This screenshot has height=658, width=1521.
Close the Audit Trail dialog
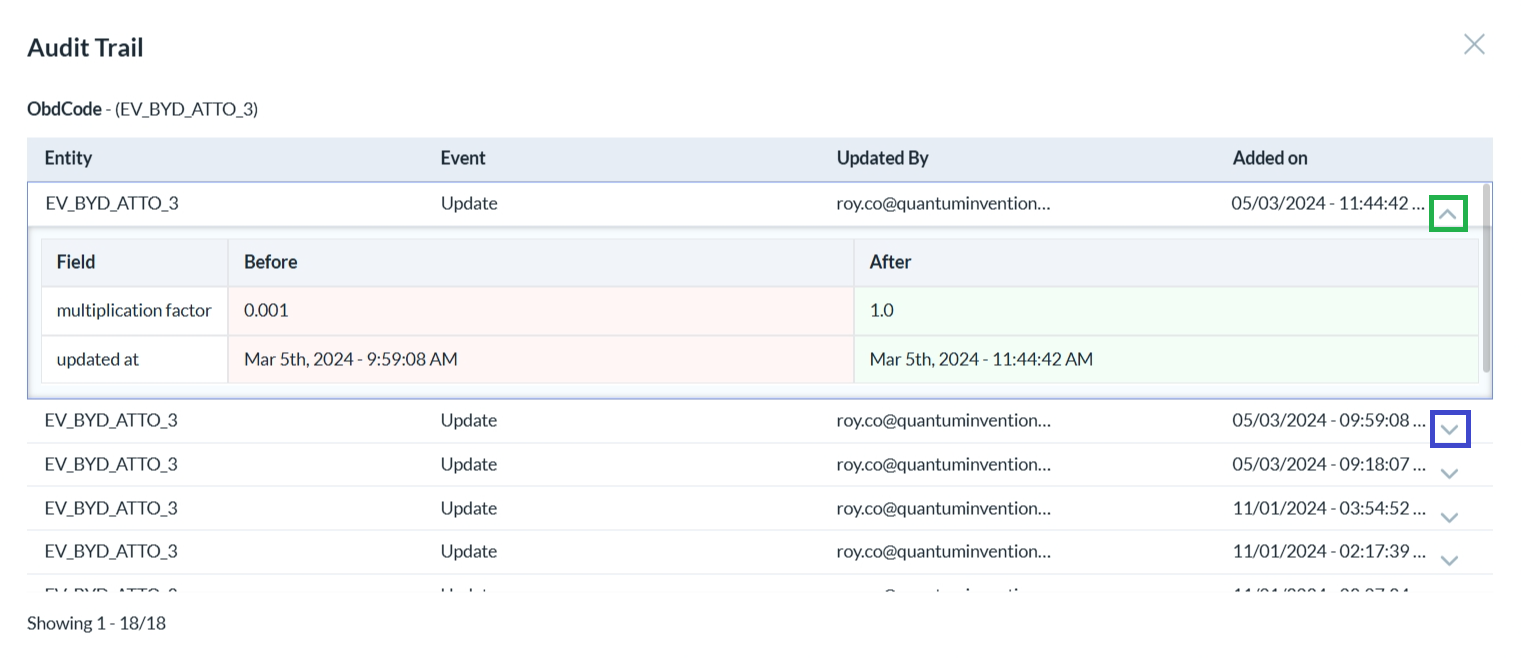[x=1474, y=44]
